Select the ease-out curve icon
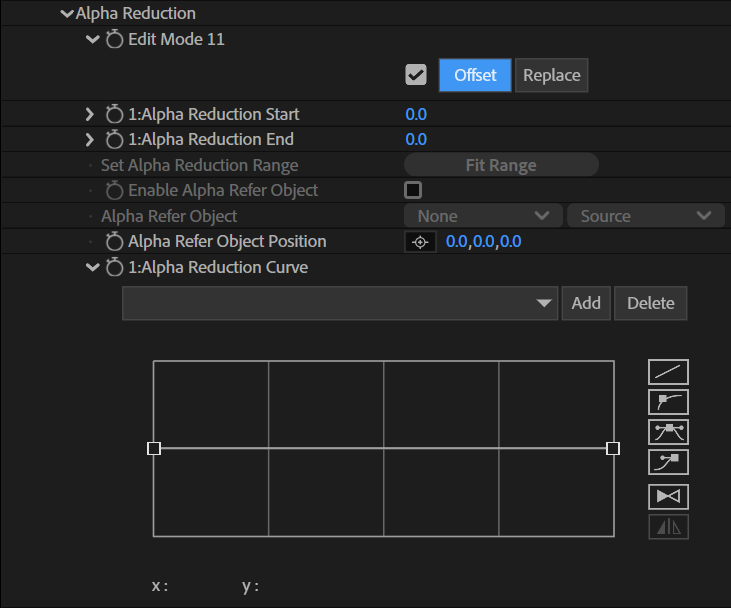Image resolution: width=731 pixels, height=608 pixels. [668, 402]
